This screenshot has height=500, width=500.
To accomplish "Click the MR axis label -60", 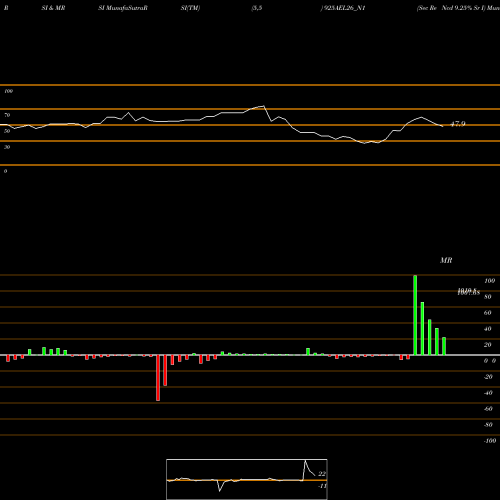I will click(488, 409).
